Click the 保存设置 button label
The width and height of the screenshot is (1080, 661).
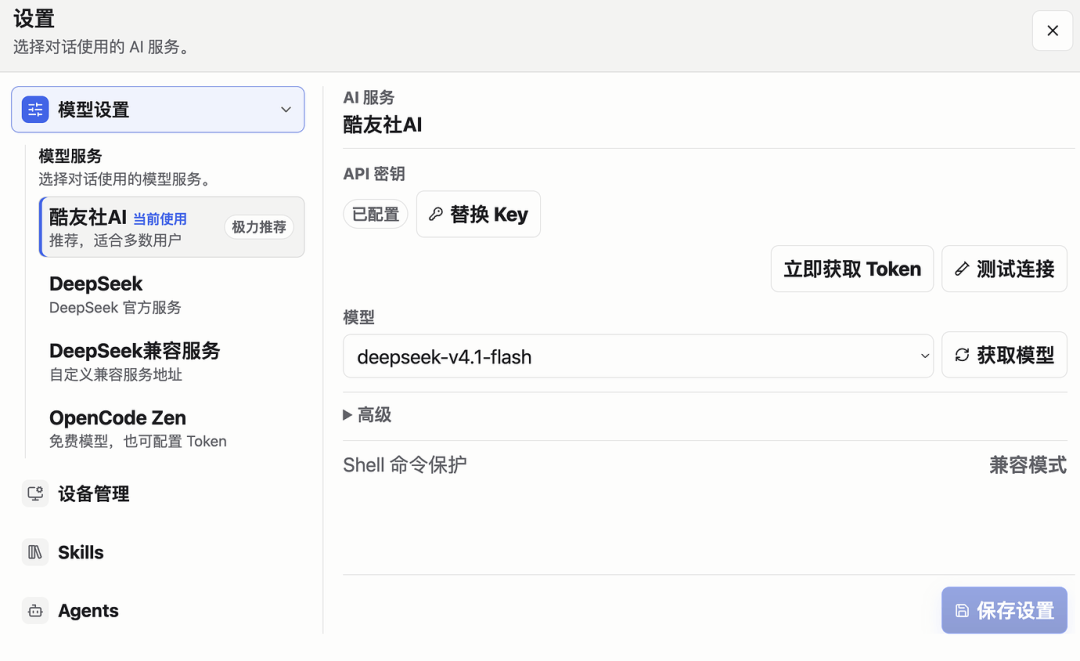coord(1015,610)
